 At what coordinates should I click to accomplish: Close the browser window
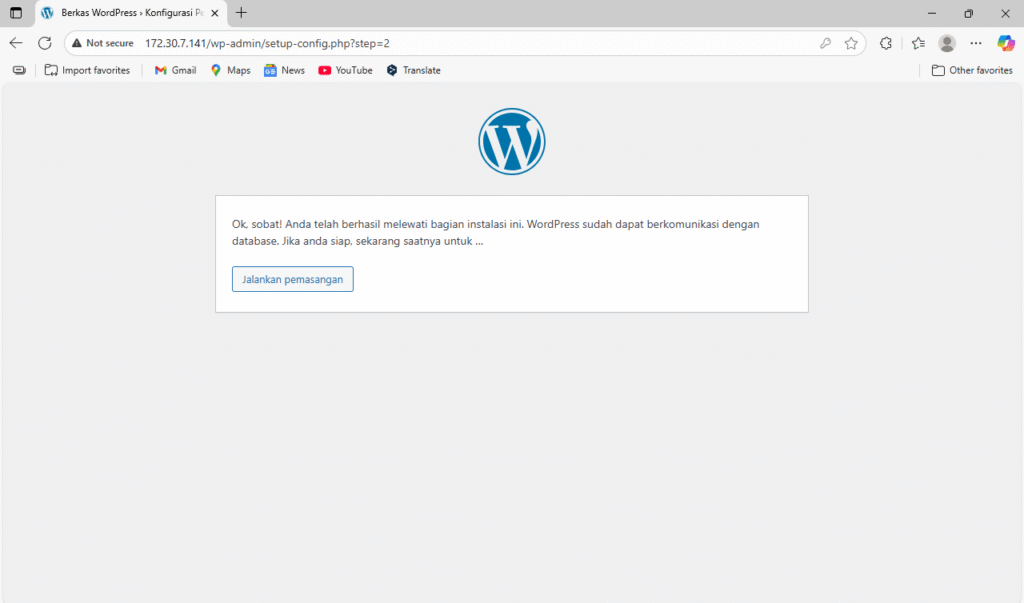pos(1005,13)
